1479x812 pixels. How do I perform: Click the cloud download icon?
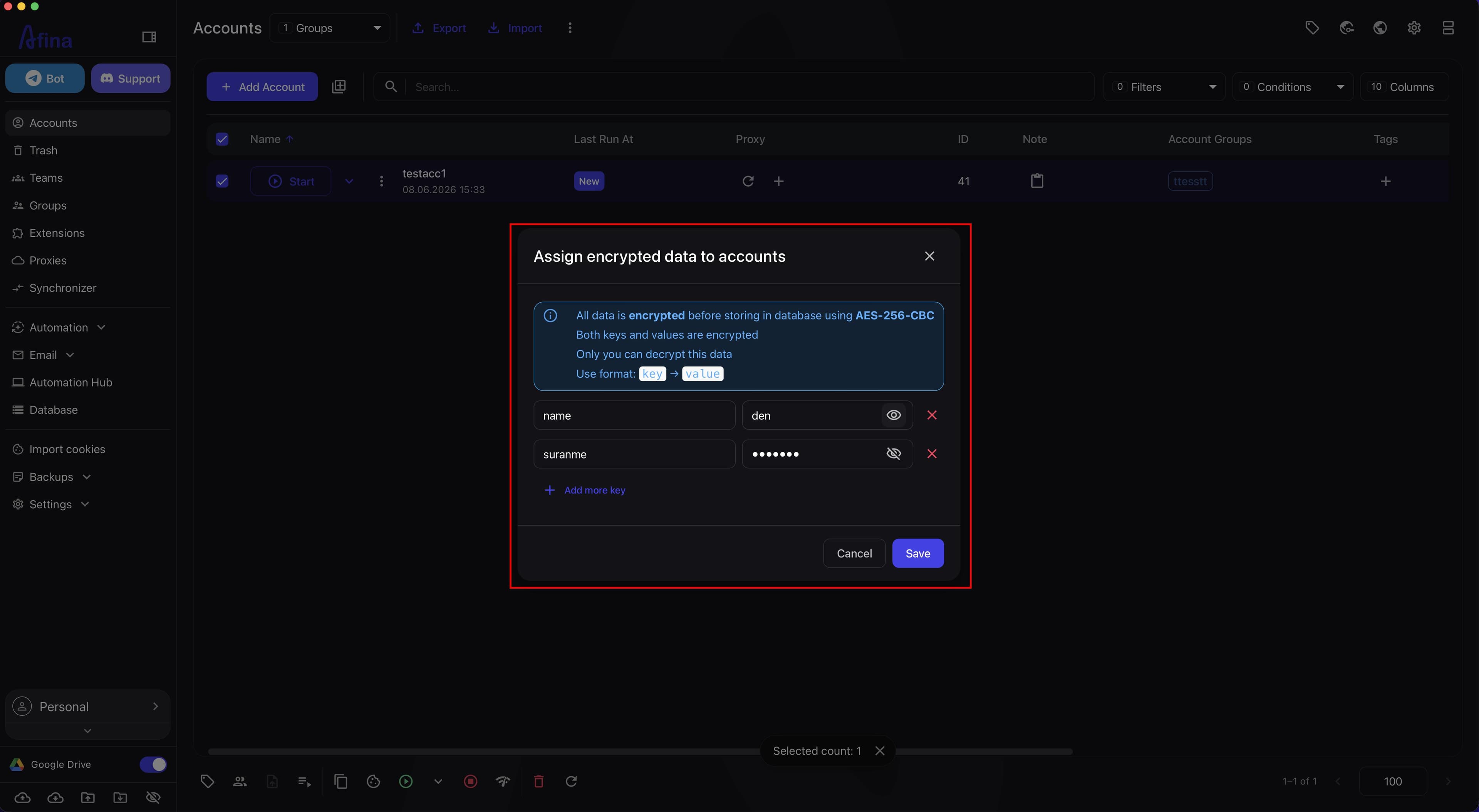coord(55,798)
